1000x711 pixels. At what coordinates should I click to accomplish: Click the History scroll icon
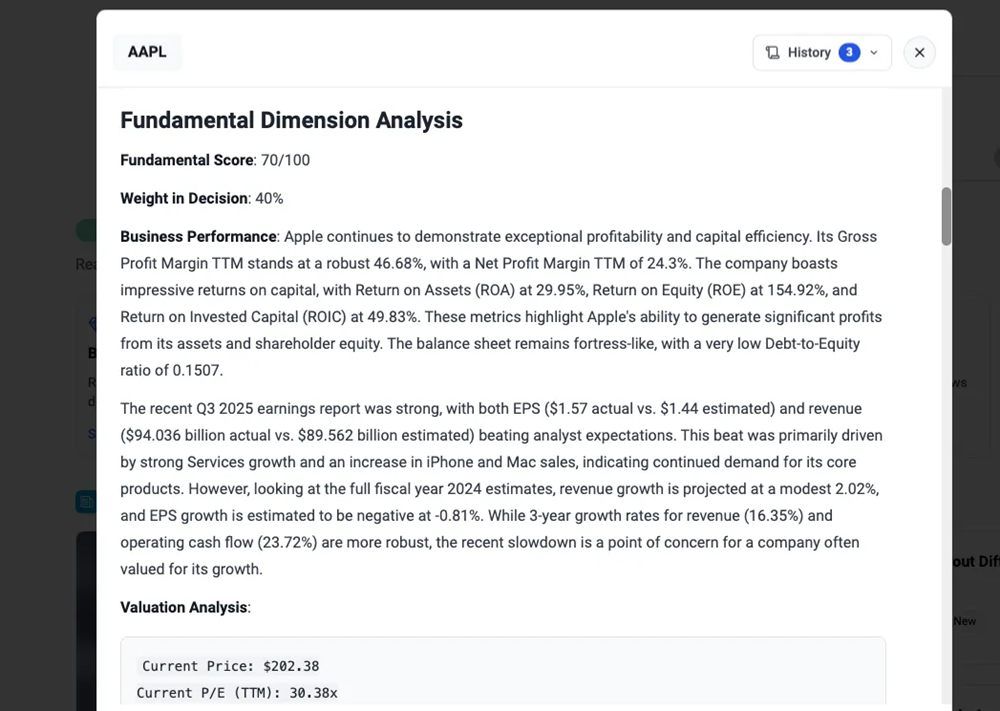point(772,53)
